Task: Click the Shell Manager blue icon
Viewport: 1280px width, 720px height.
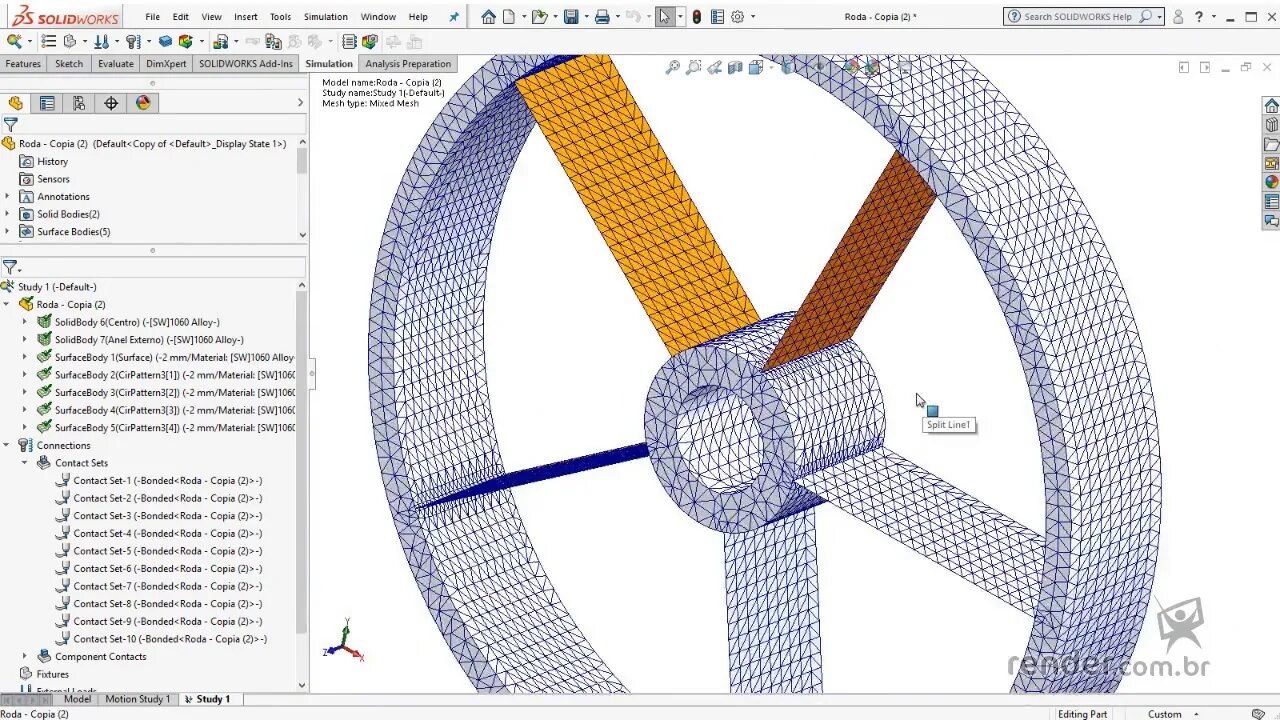Action: (x=165, y=41)
